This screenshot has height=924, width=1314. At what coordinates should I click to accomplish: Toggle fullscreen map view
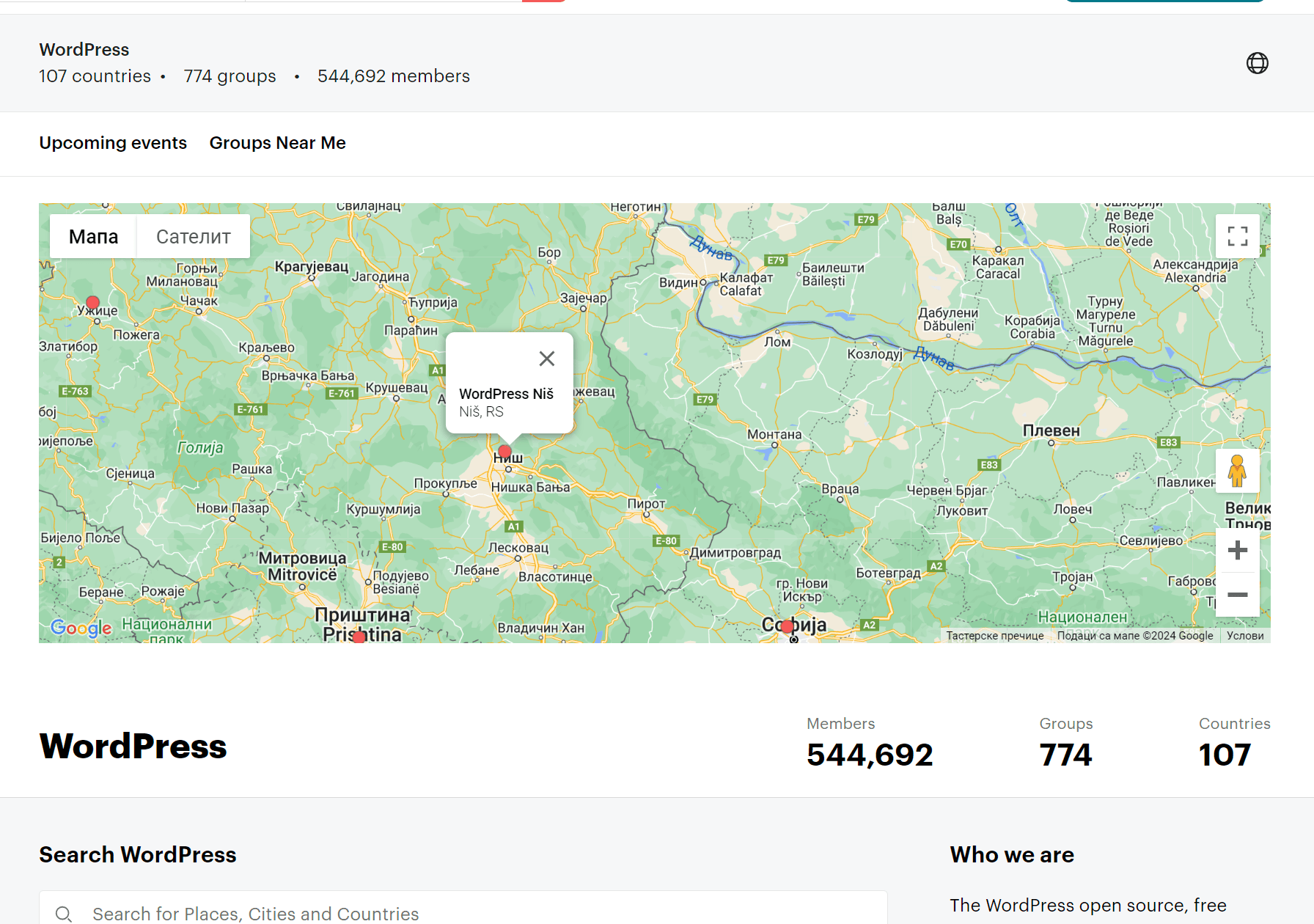point(1237,236)
